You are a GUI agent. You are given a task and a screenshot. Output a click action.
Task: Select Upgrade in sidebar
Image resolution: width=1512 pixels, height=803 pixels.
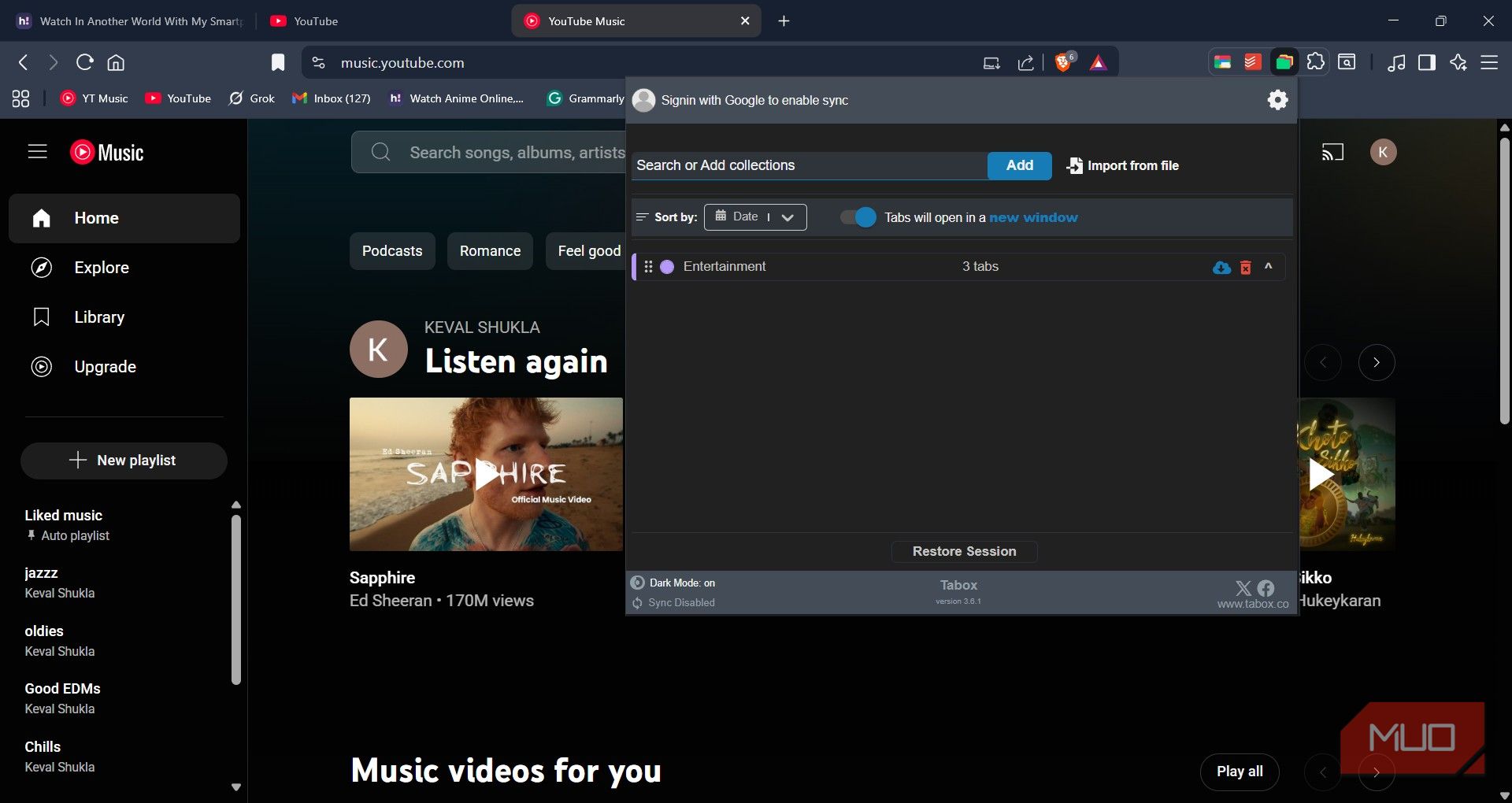[124, 367]
